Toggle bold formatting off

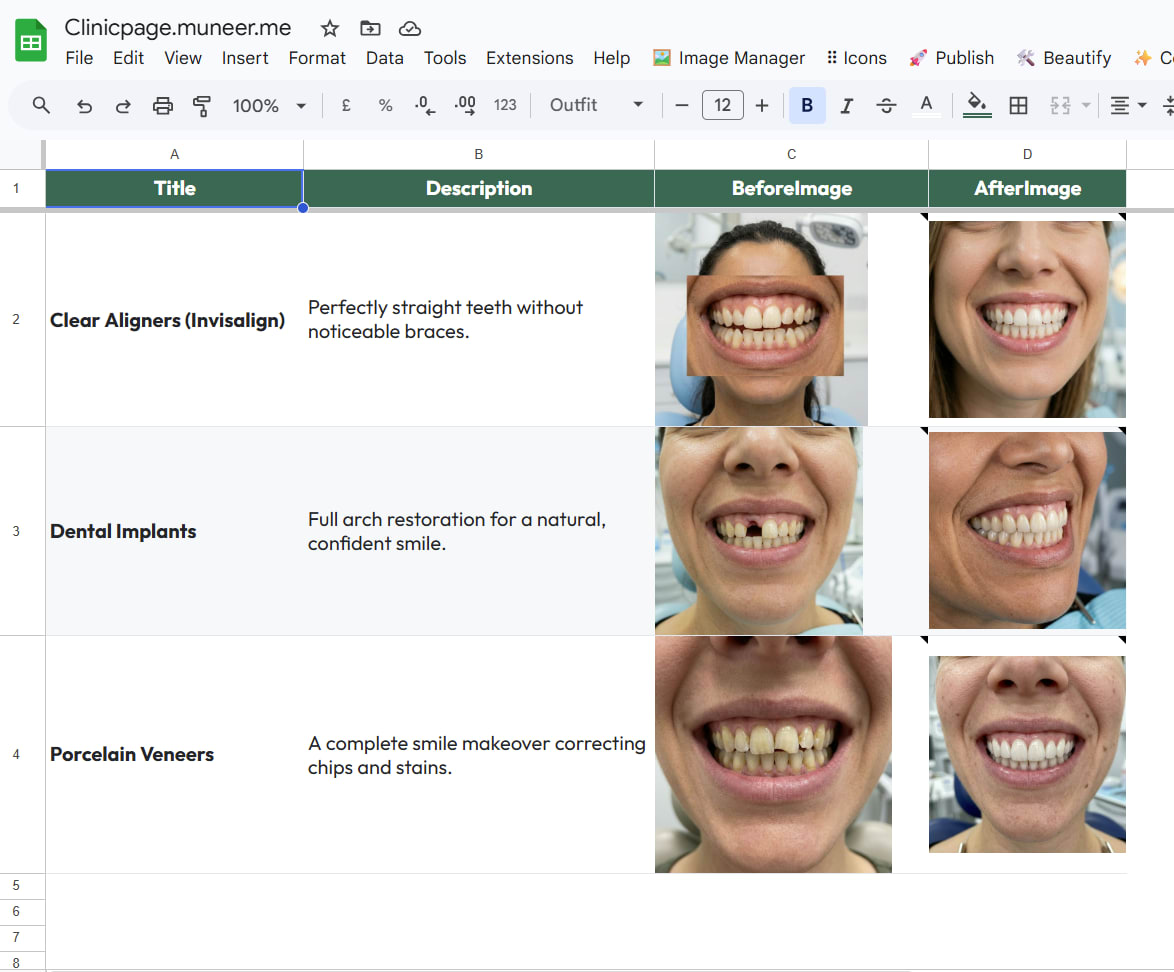pos(807,104)
